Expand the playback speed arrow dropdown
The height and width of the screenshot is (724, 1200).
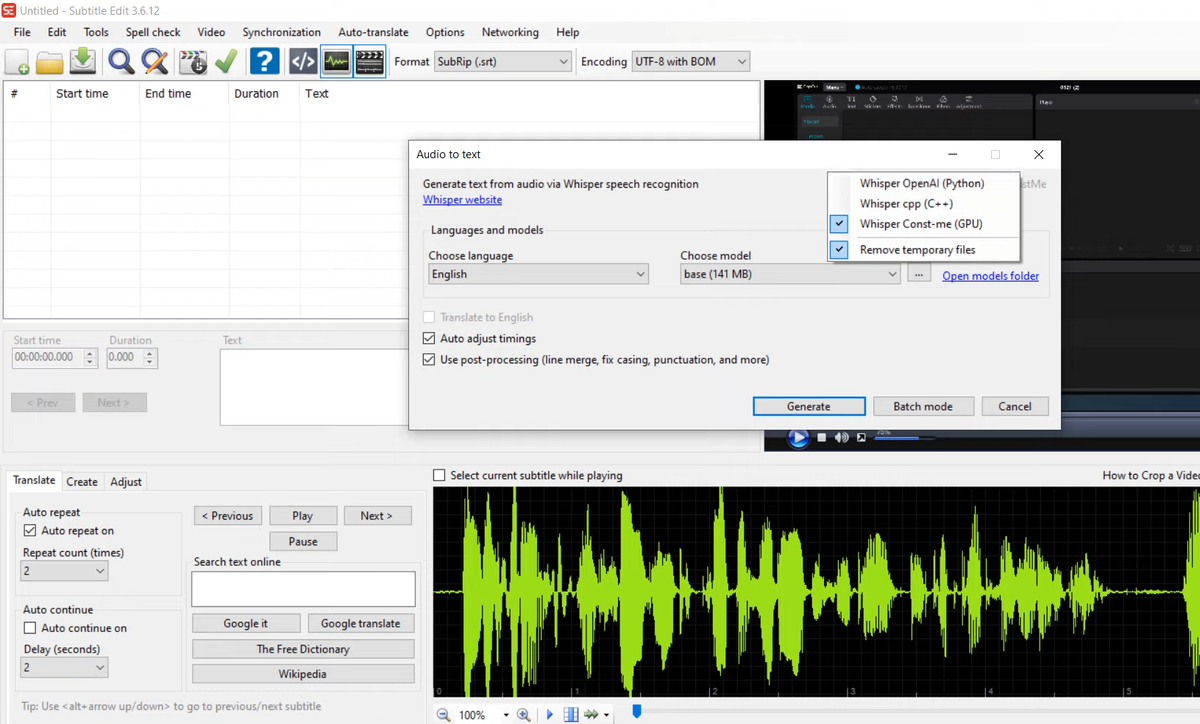tap(606, 715)
